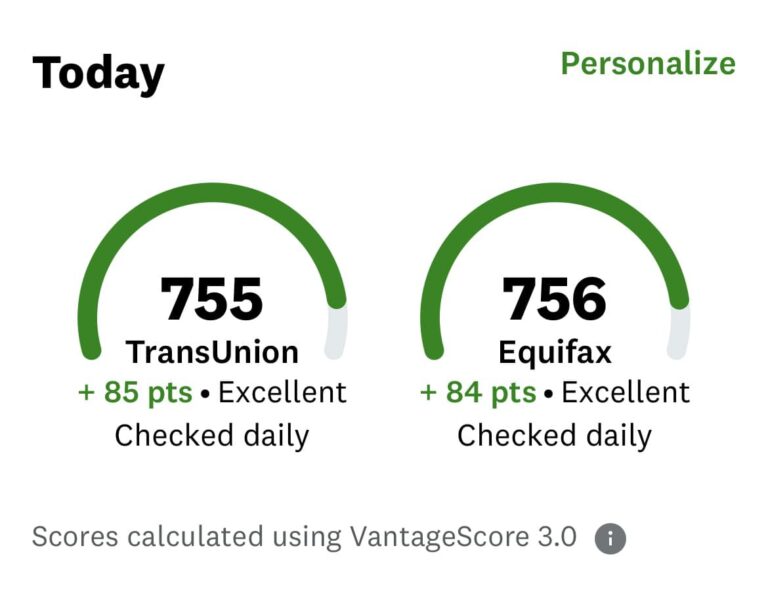Click the + 84 pts change text
The height and width of the screenshot is (590, 768).
(478, 393)
